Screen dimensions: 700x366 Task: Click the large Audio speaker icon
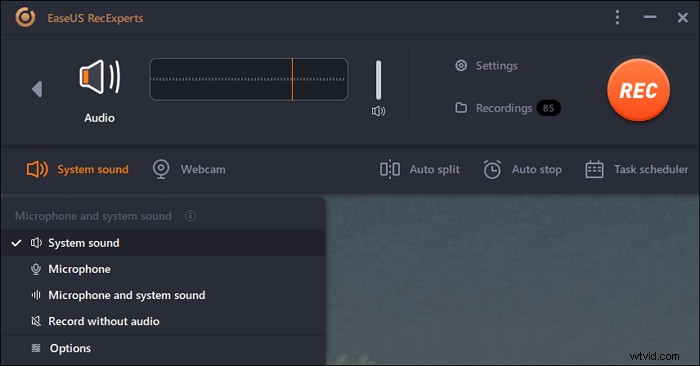100,77
